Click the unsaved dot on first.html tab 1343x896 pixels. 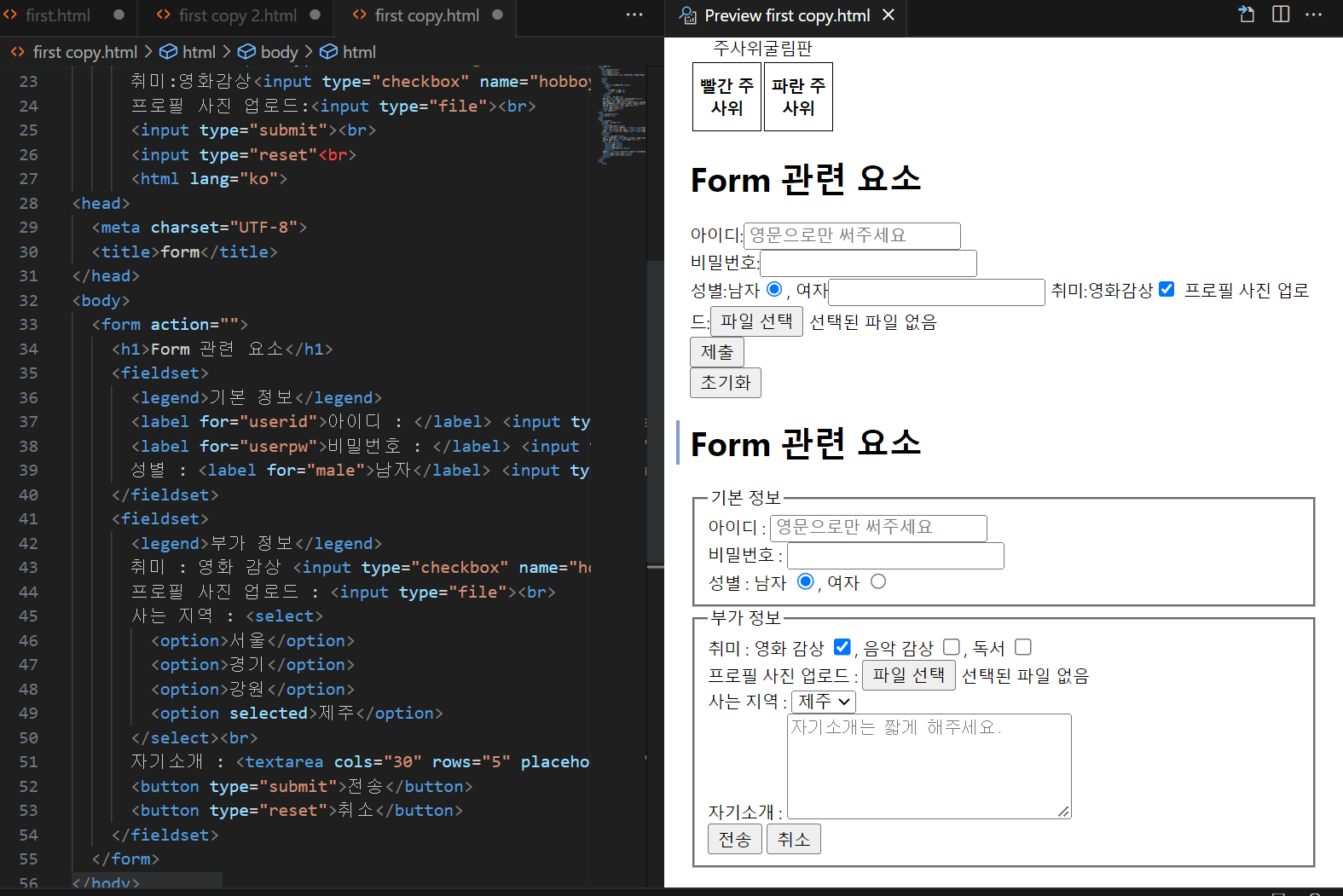(119, 15)
